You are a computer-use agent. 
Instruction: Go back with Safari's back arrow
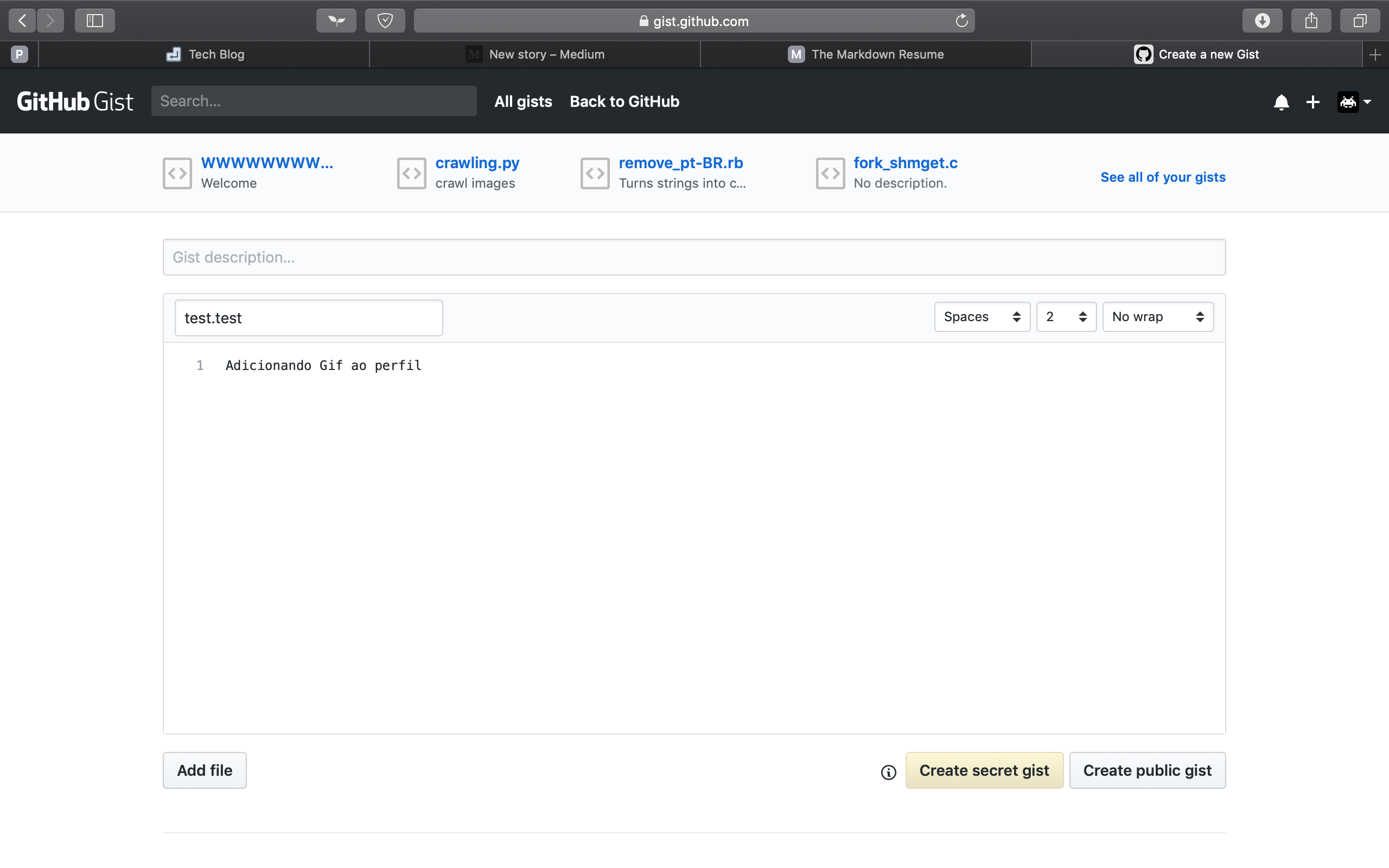click(22, 21)
